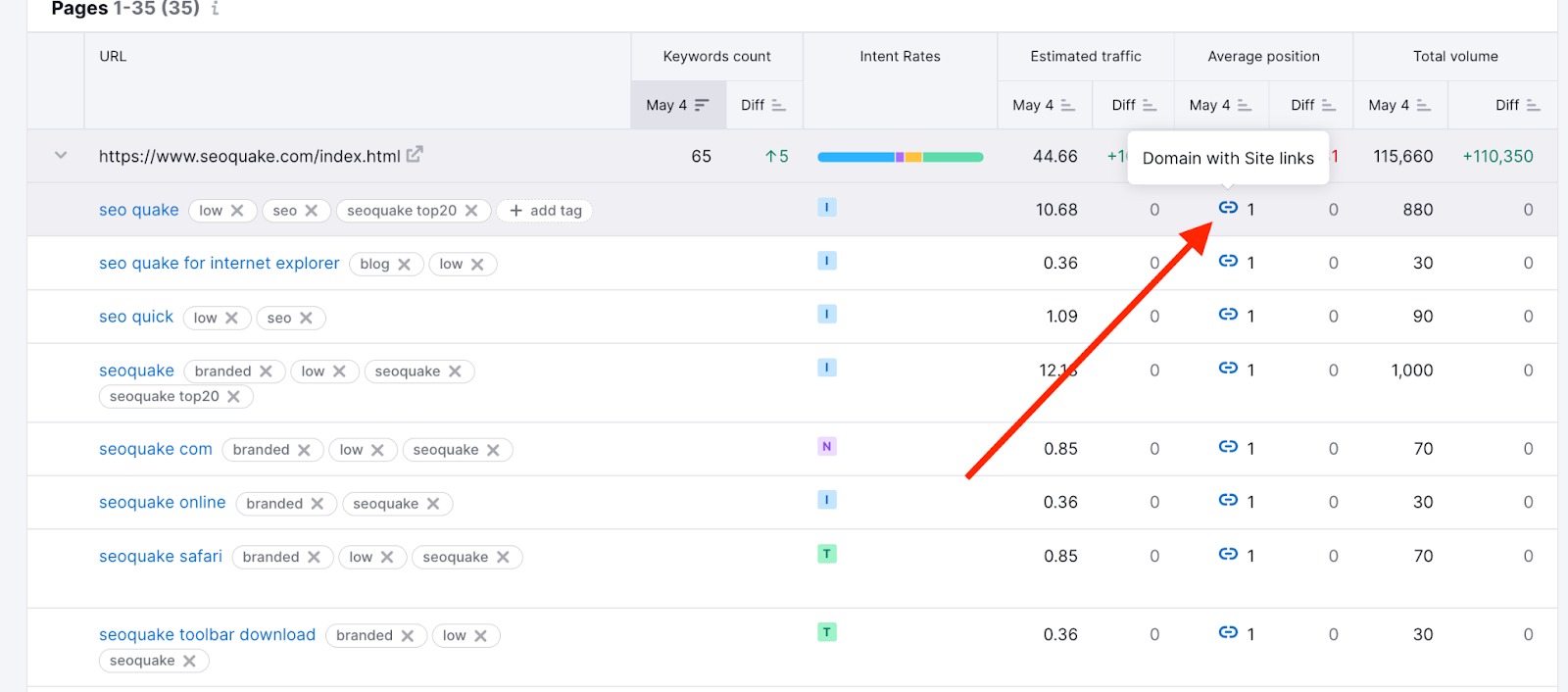This screenshot has height=692, width=1568.
Task: Remove low tag from seoquake safari row
Action: pyautogui.click(x=387, y=558)
